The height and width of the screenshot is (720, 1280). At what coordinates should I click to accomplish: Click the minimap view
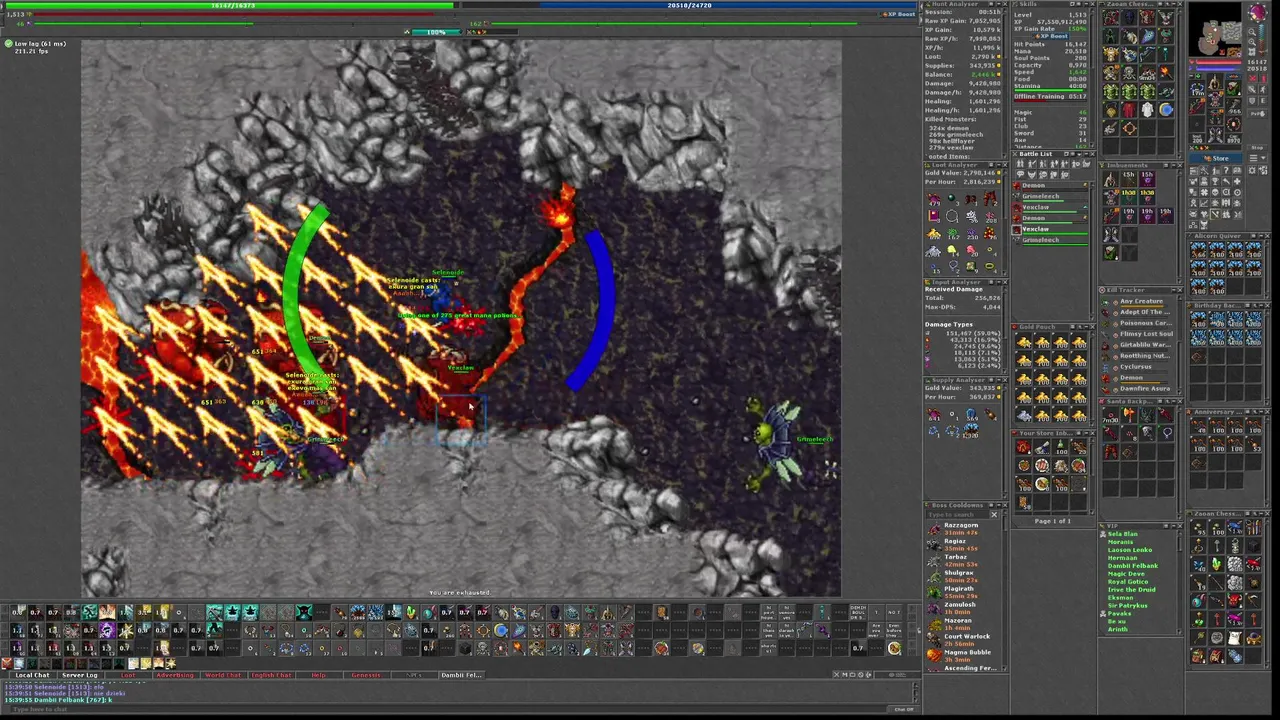(x=1215, y=30)
